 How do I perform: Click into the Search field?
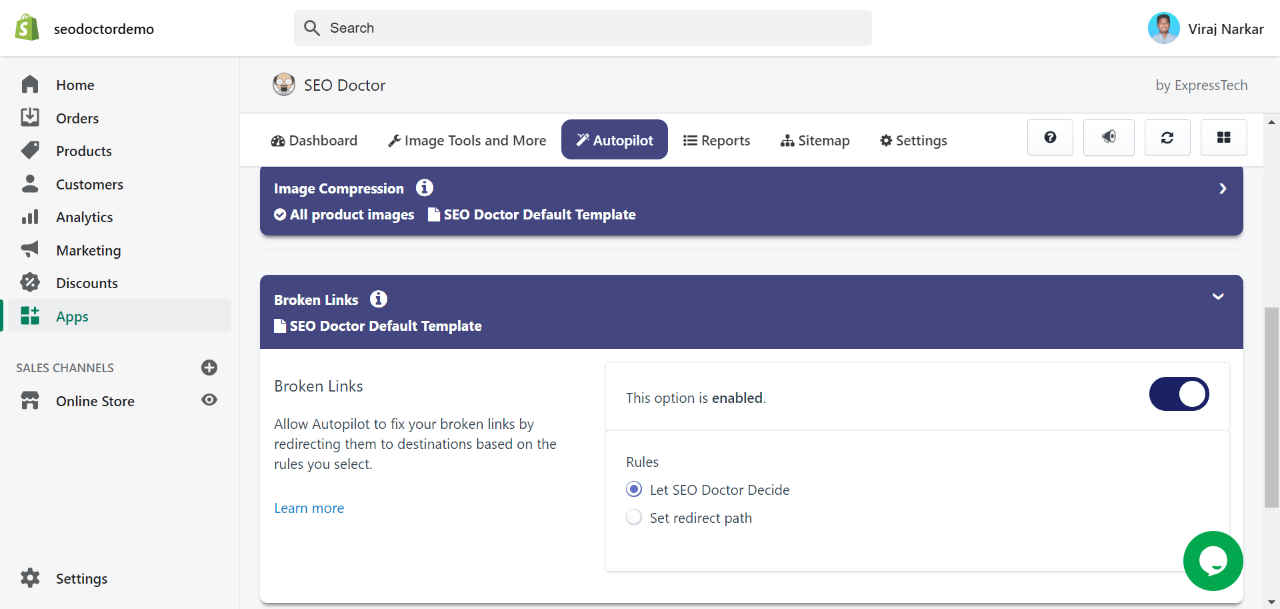click(x=583, y=28)
